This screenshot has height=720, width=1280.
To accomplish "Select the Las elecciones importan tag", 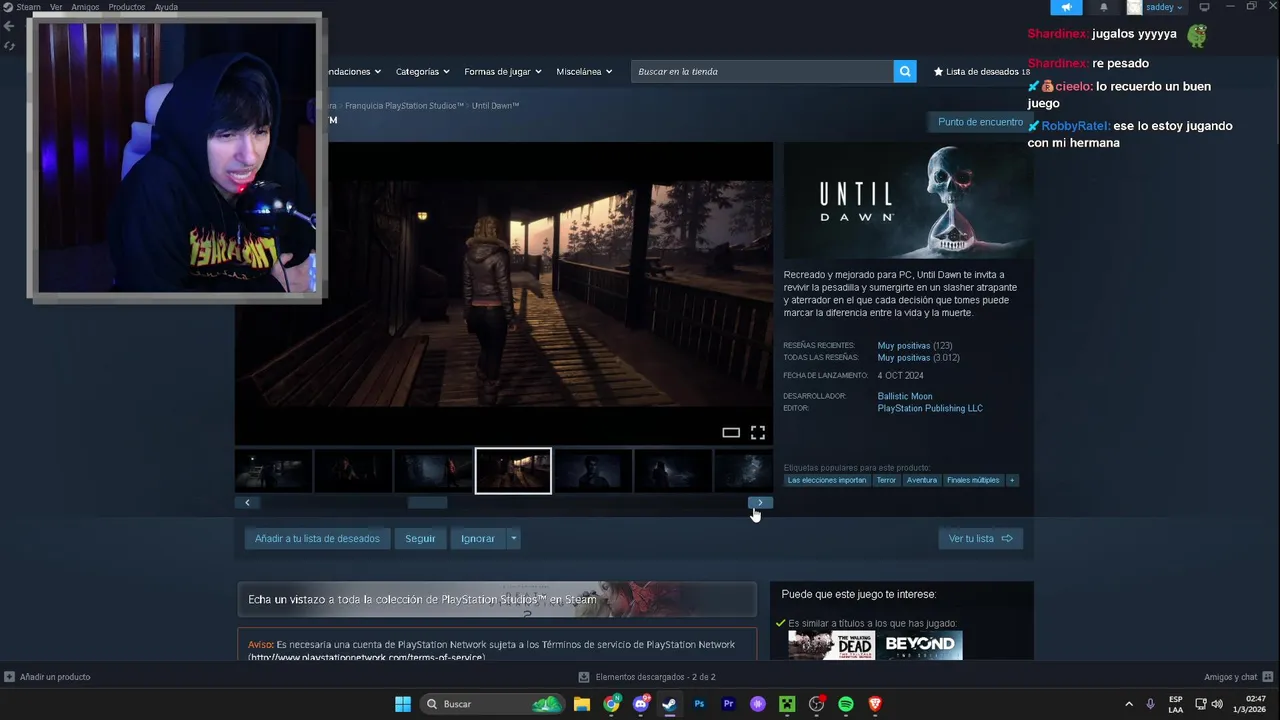I will pyautogui.click(x=827, y=480).
